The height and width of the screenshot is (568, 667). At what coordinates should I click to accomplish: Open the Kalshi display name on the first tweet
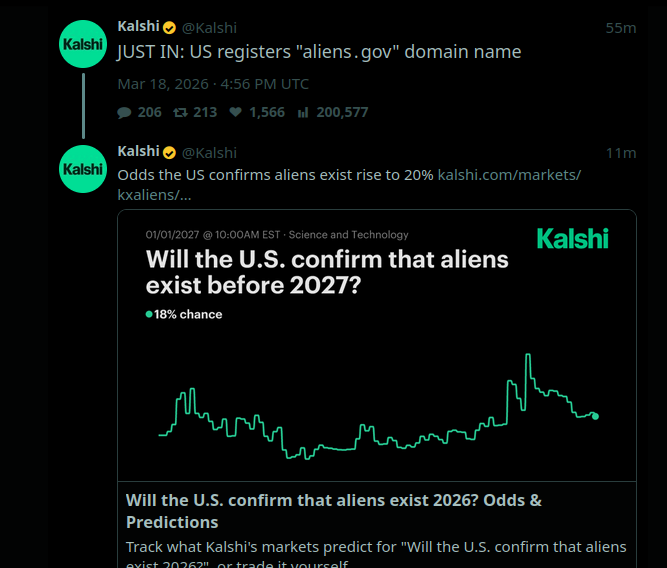coord(138,27)
